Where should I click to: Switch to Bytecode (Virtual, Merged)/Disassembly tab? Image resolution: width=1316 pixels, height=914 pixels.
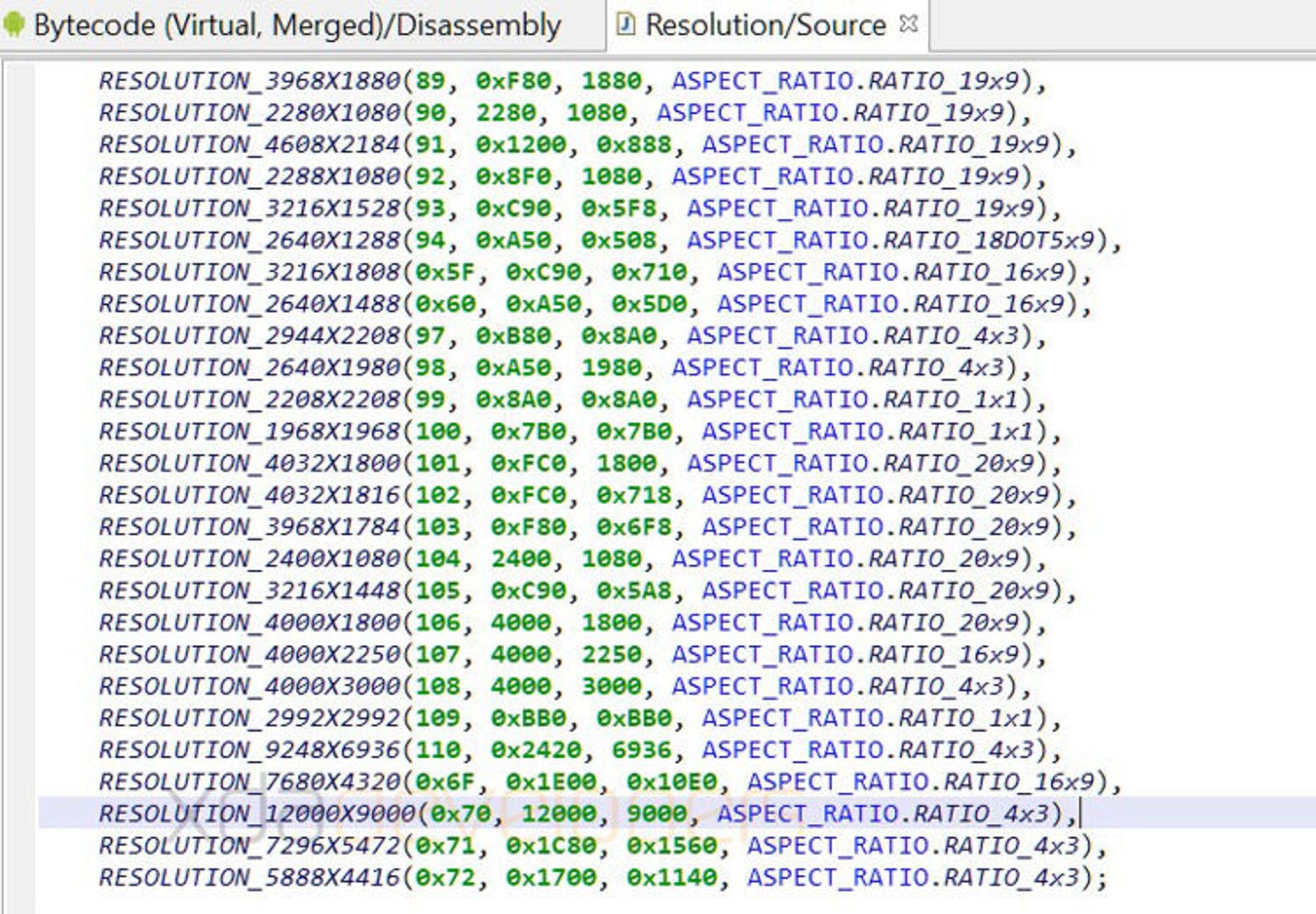[297, 25]
